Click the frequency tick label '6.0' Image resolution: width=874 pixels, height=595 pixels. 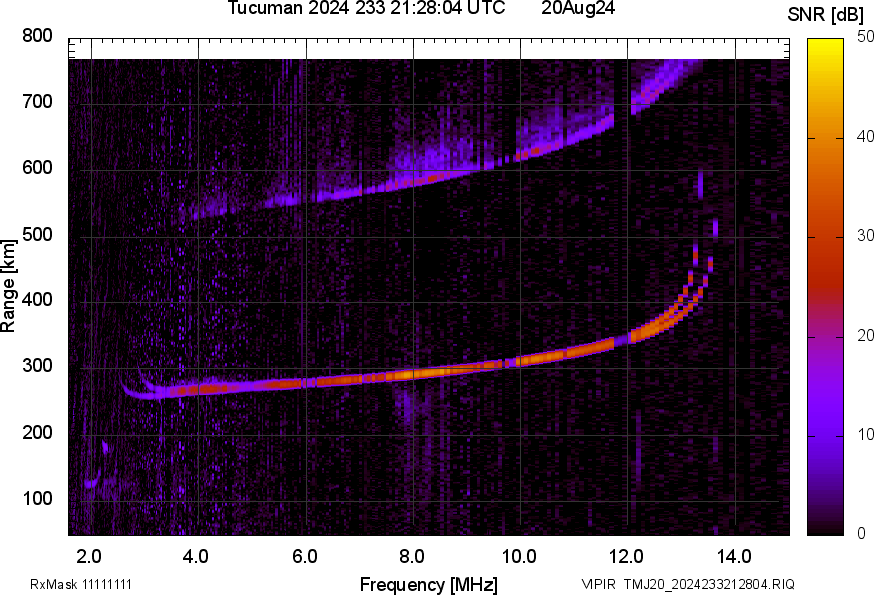[x=304, y=557]
